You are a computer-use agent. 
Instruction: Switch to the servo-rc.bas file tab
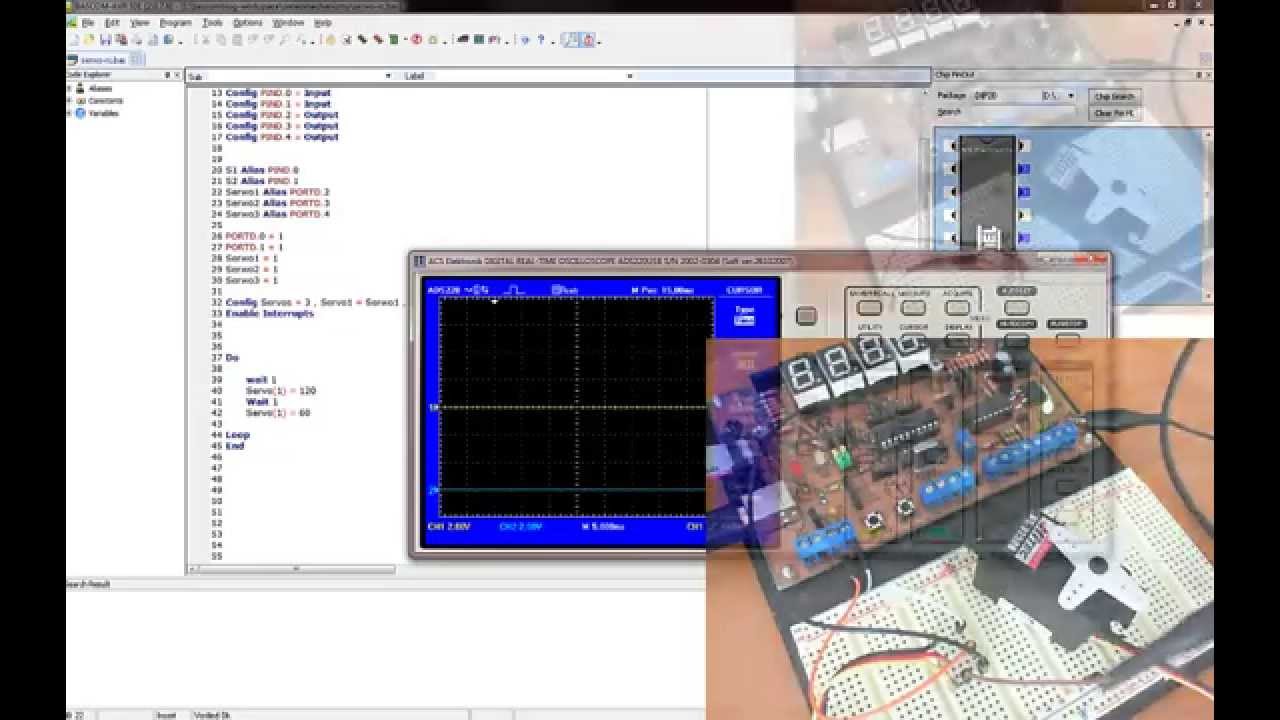[105, 60]
